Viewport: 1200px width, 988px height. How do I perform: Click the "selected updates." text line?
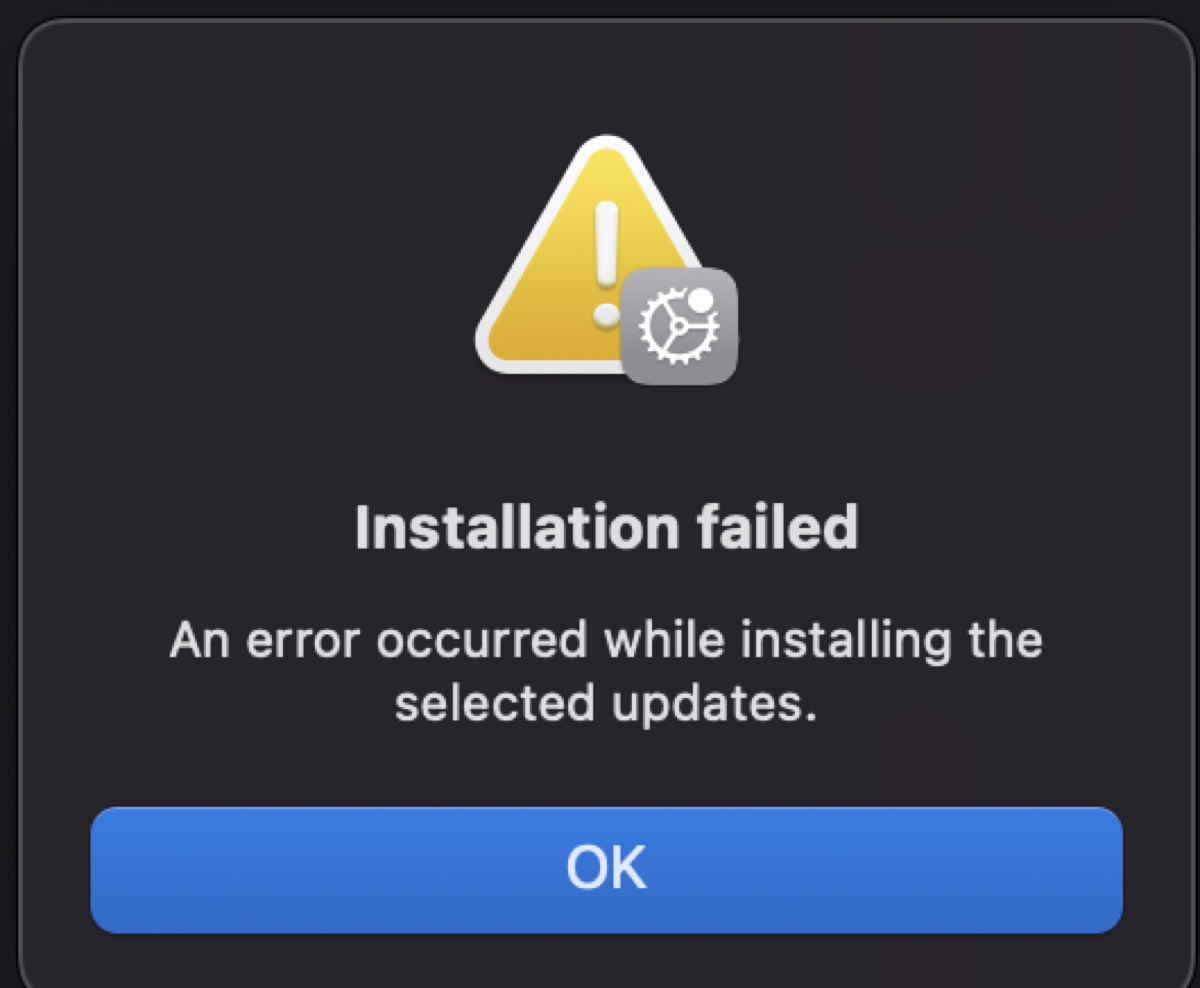606,704
